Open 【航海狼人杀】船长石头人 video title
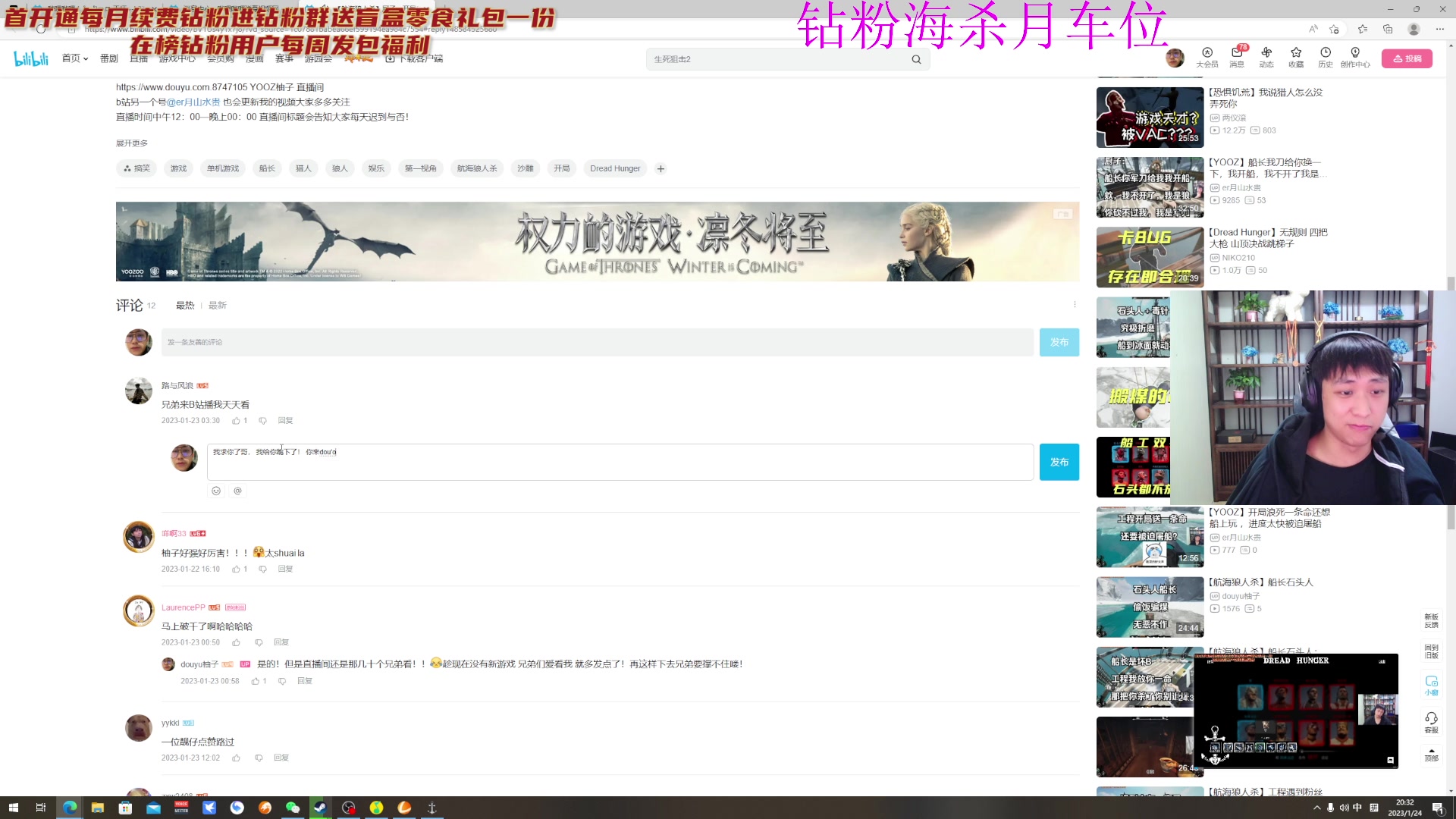 pos(1260,582)
